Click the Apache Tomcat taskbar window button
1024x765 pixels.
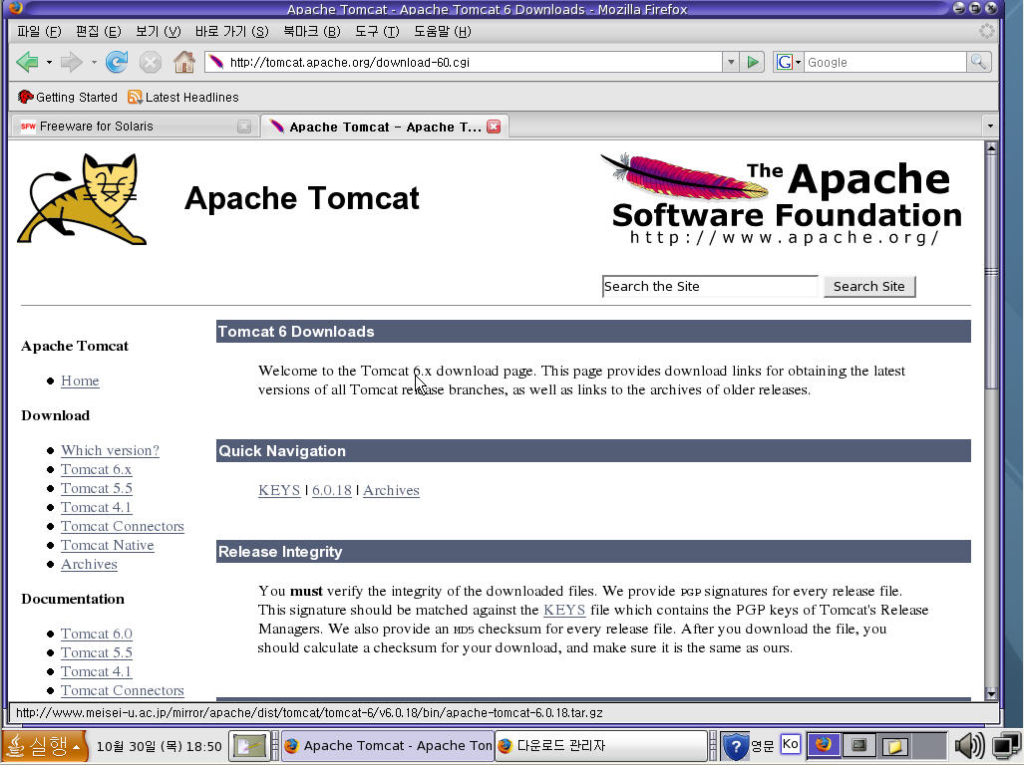pos(387,745)
